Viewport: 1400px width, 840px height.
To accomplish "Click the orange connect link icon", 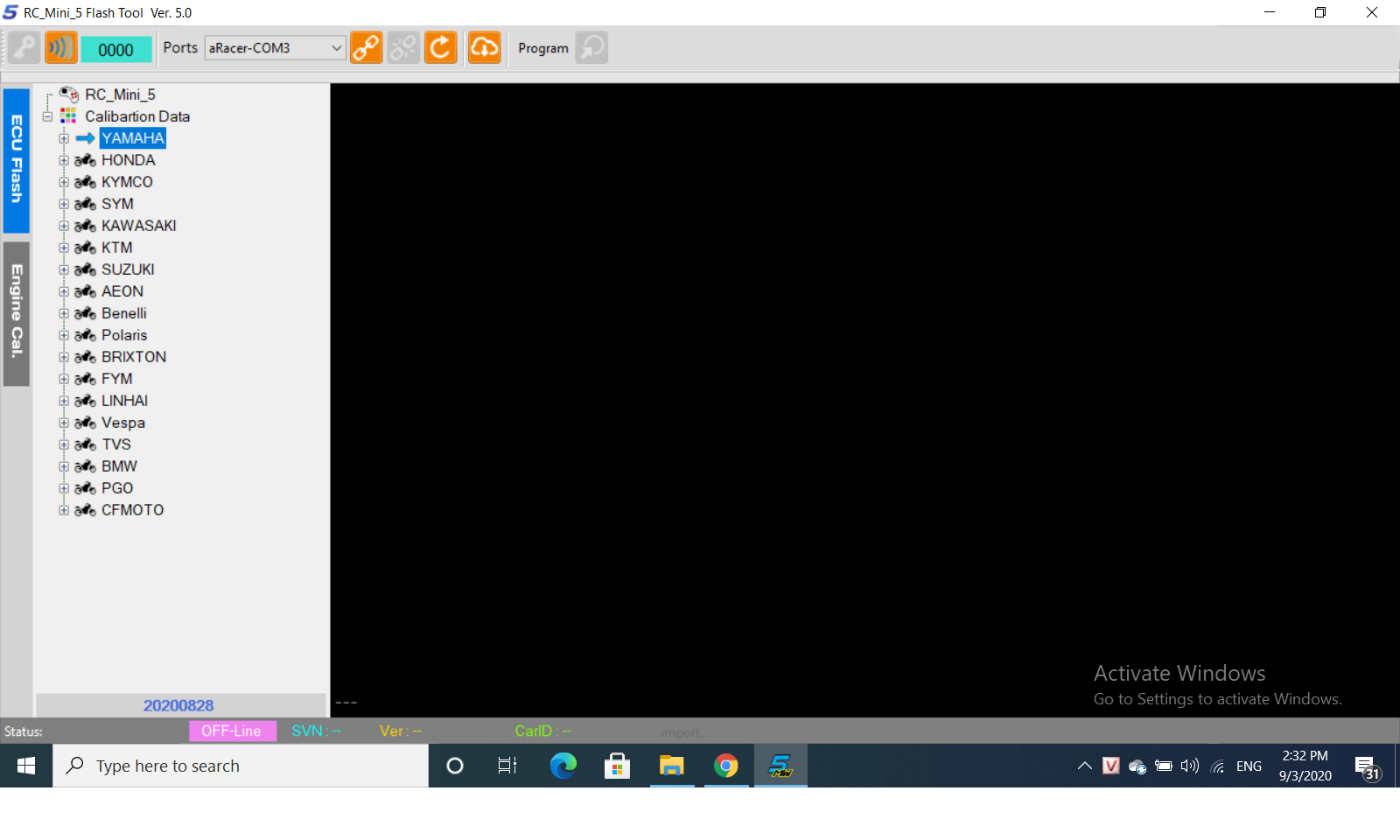I will point(366,47).
